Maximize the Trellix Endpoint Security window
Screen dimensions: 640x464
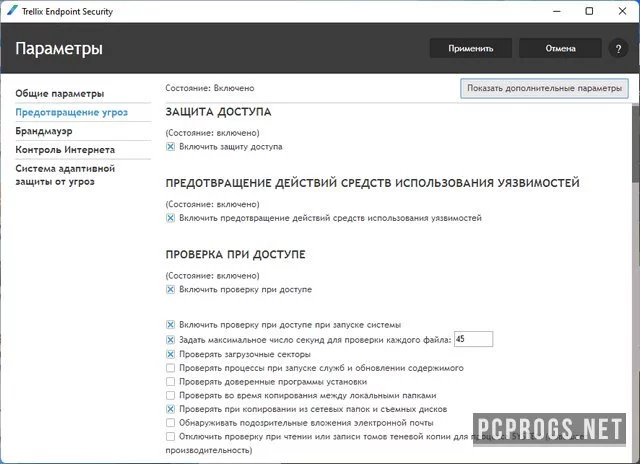point(589,11)
